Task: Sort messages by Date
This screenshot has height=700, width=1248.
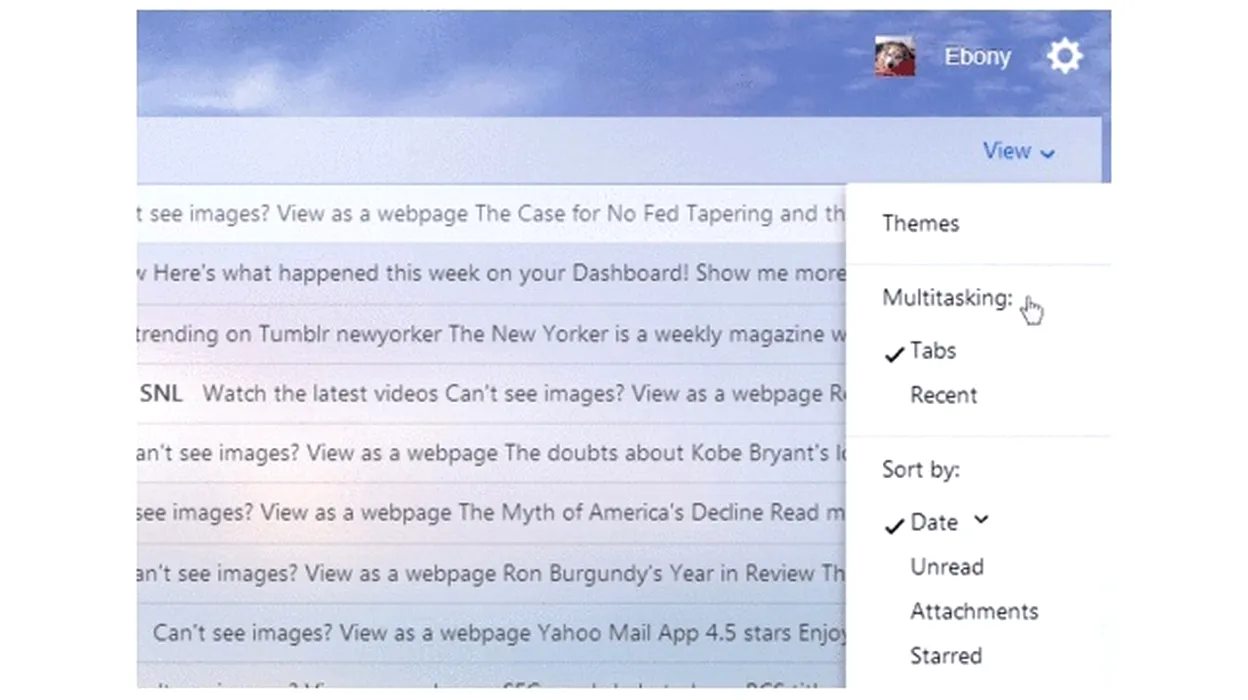Action: pos(934,522)
